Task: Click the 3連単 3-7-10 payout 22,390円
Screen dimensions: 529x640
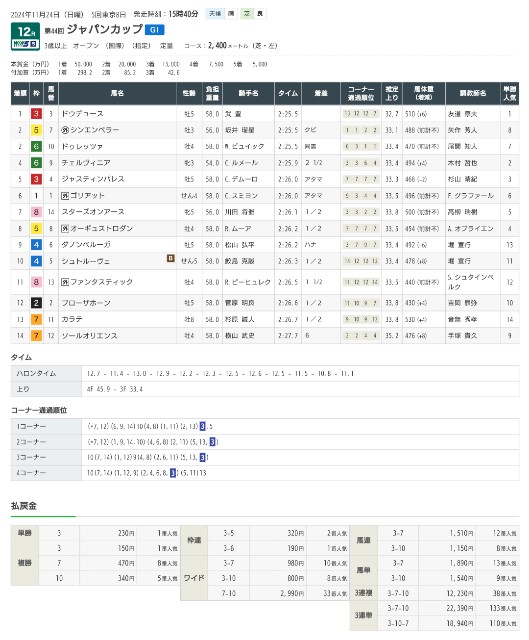Action: (x=459, y=608)
